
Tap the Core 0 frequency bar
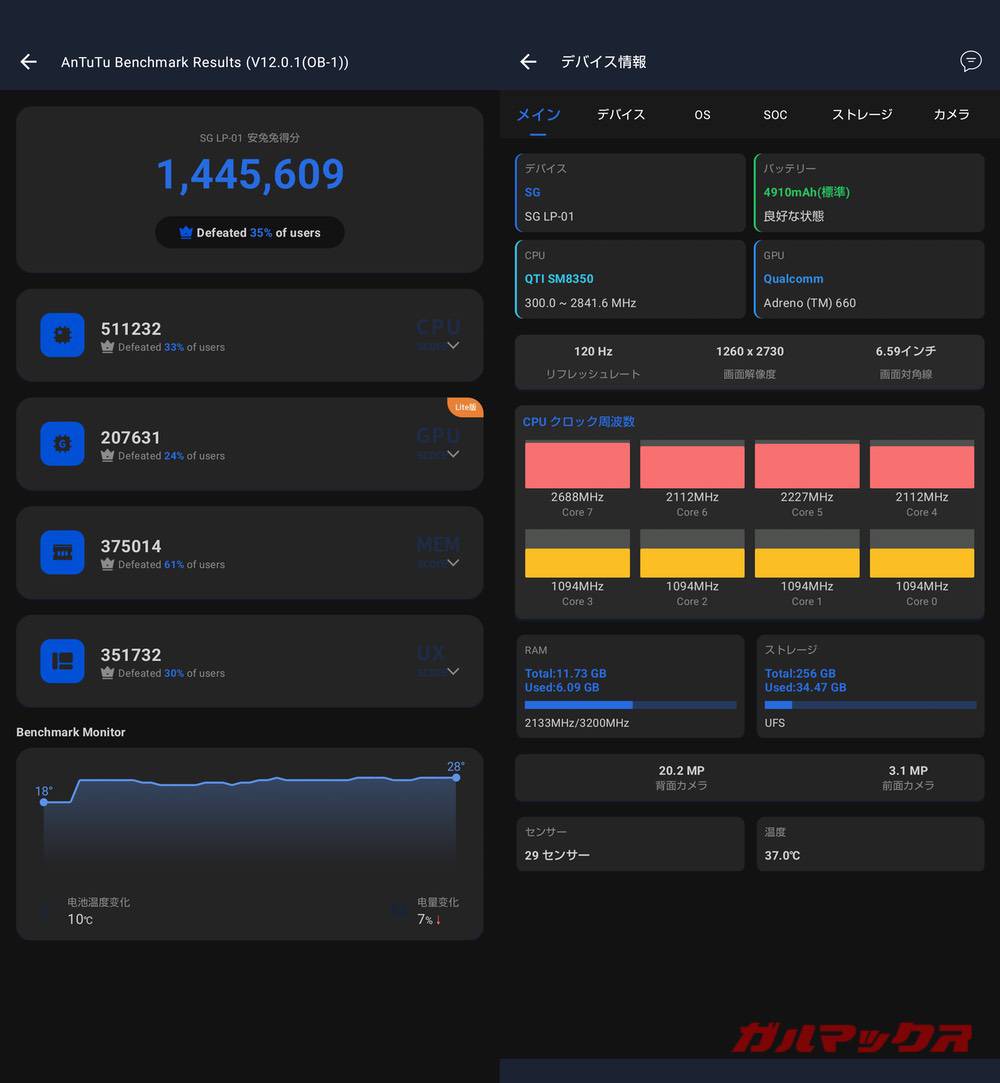(922, 553)
